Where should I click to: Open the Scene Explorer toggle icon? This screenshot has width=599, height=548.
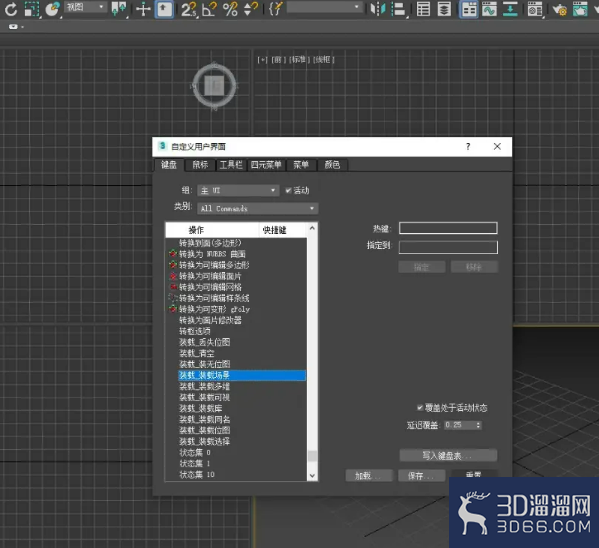[x=423, y=9]
